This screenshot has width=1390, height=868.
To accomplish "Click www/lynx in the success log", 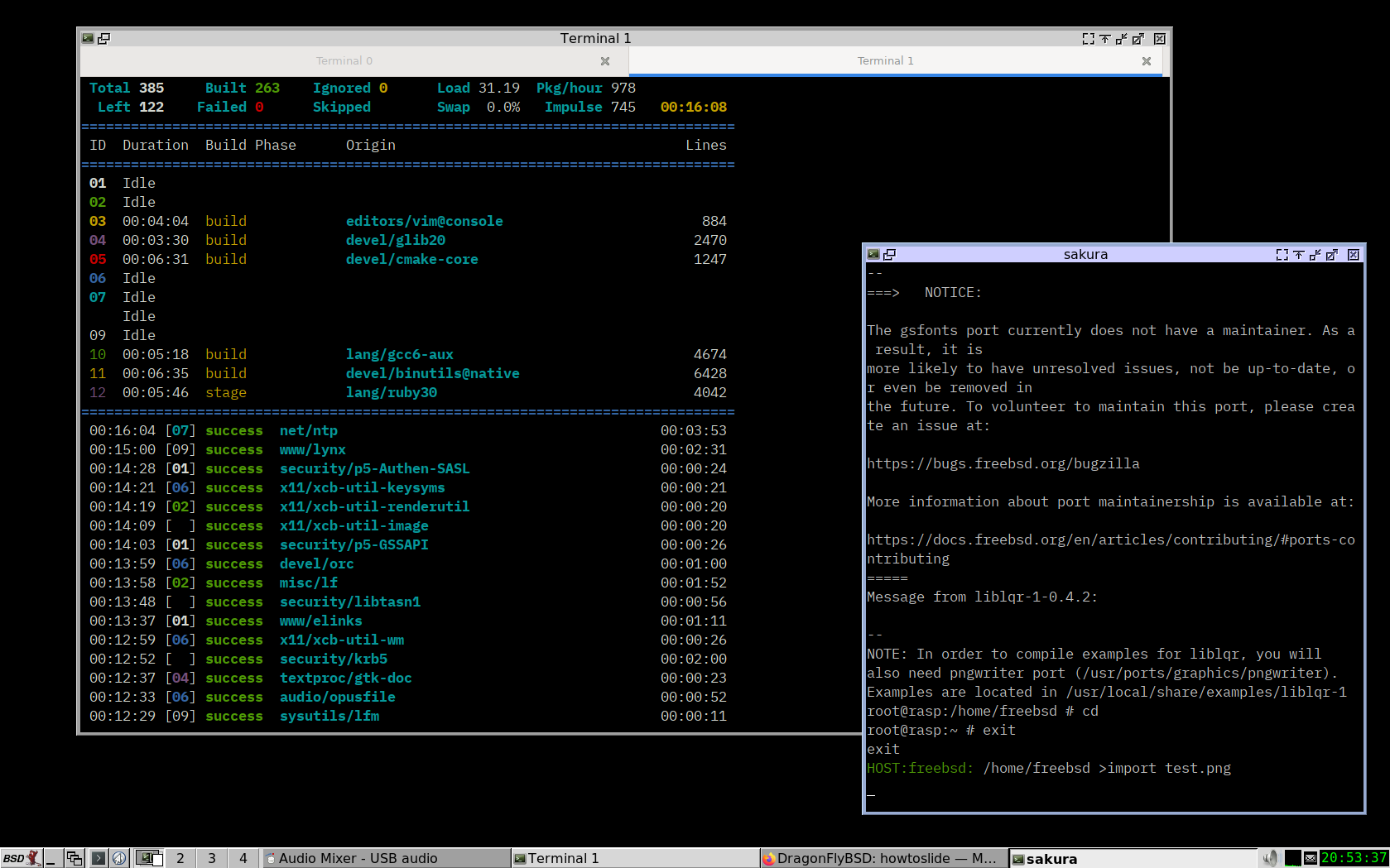I will pyautogui.click(x=313, y=449).
